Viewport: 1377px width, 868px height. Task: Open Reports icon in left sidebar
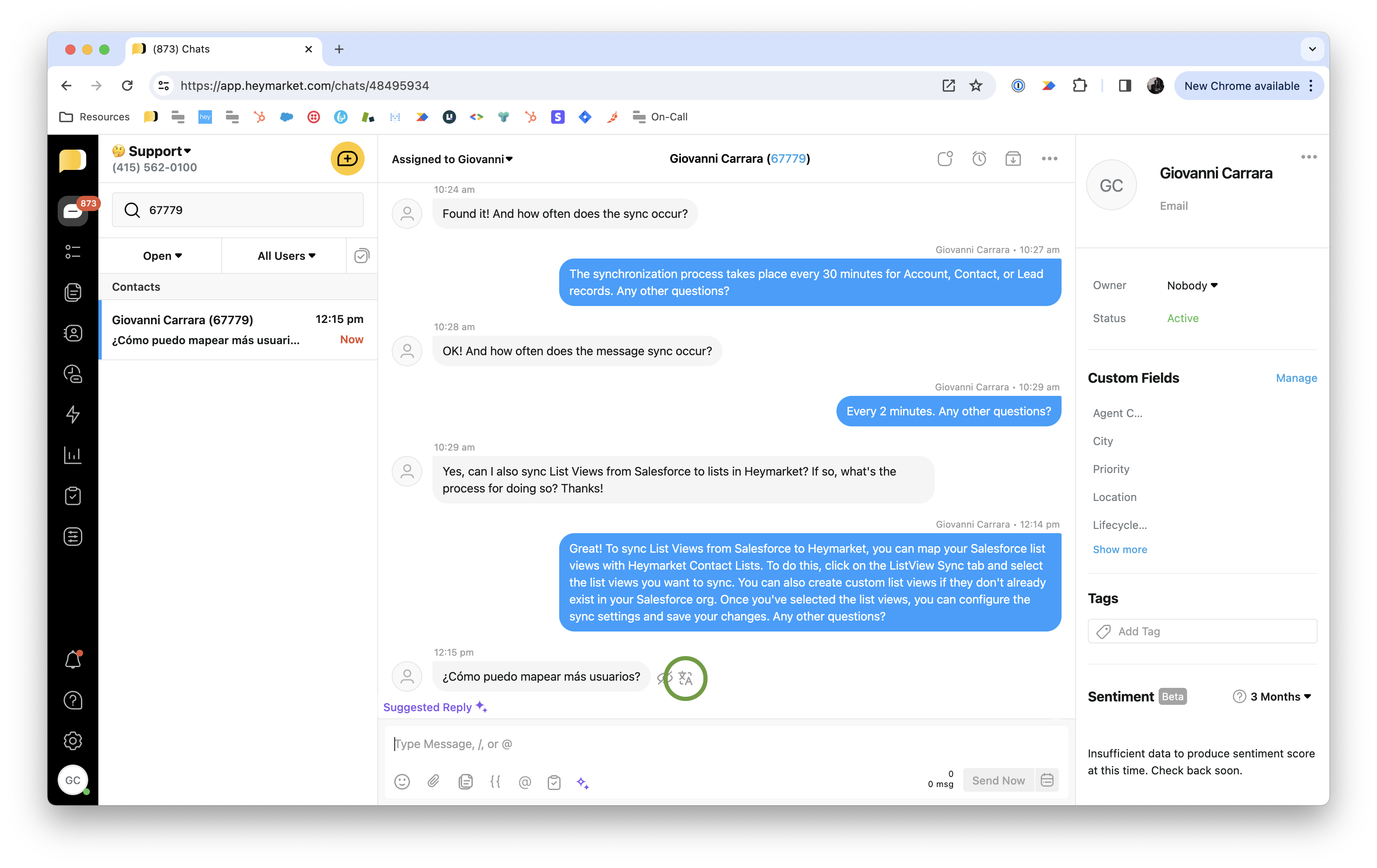[x=72, y=455]
